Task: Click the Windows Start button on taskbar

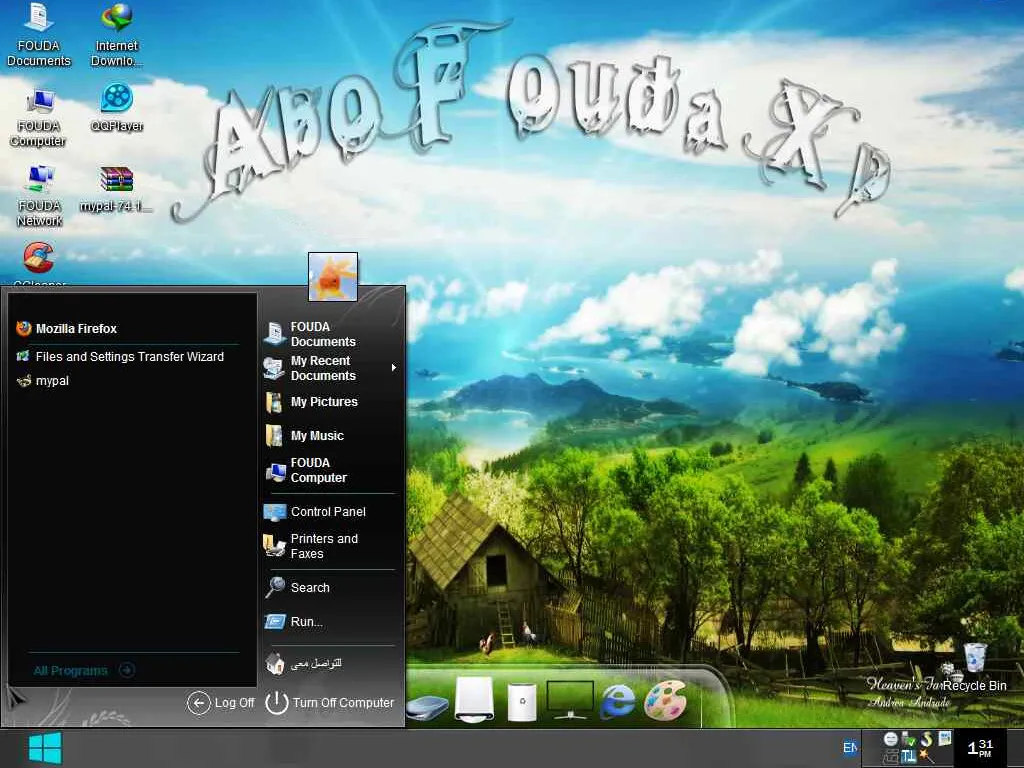Action: [45, 748]
